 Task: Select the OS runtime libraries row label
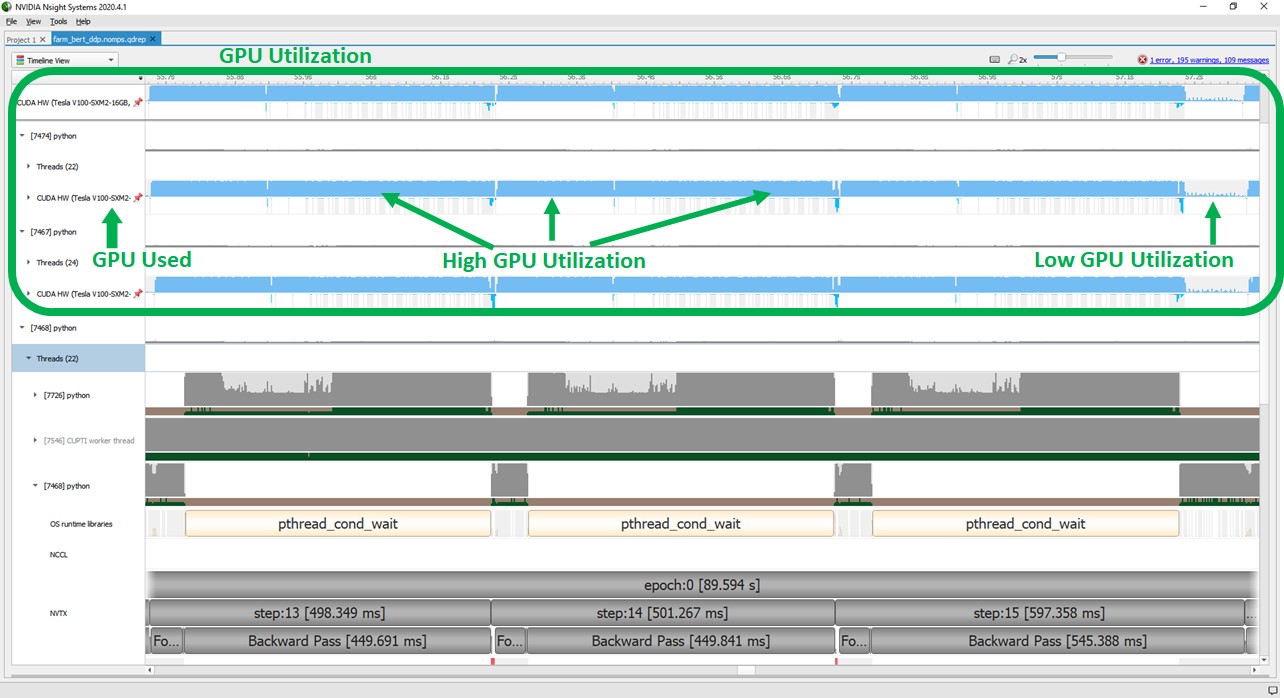click(x=81, y=524)
